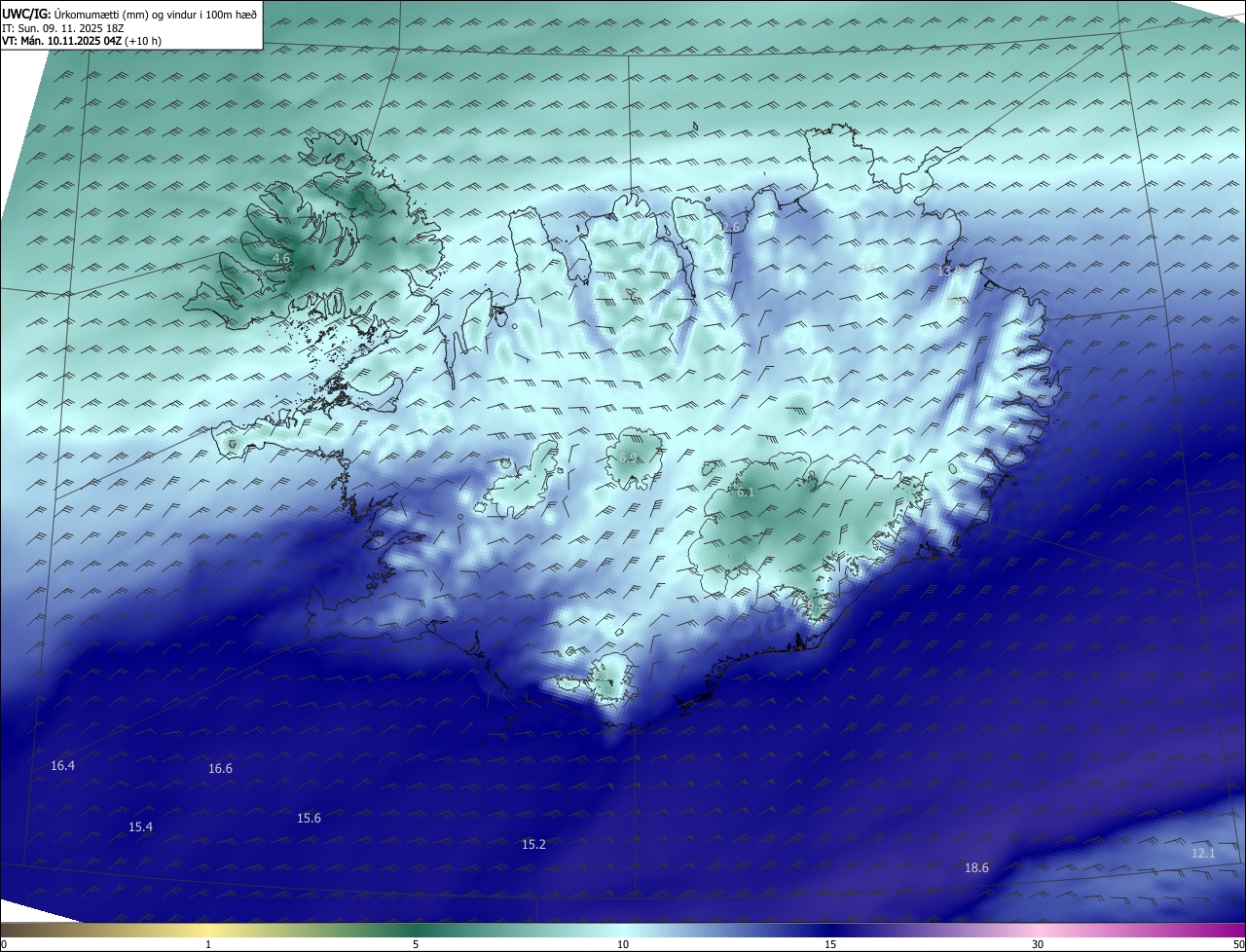
Task: Click the 13.0 value label near the northeast coast
Action: pos(948,271)
